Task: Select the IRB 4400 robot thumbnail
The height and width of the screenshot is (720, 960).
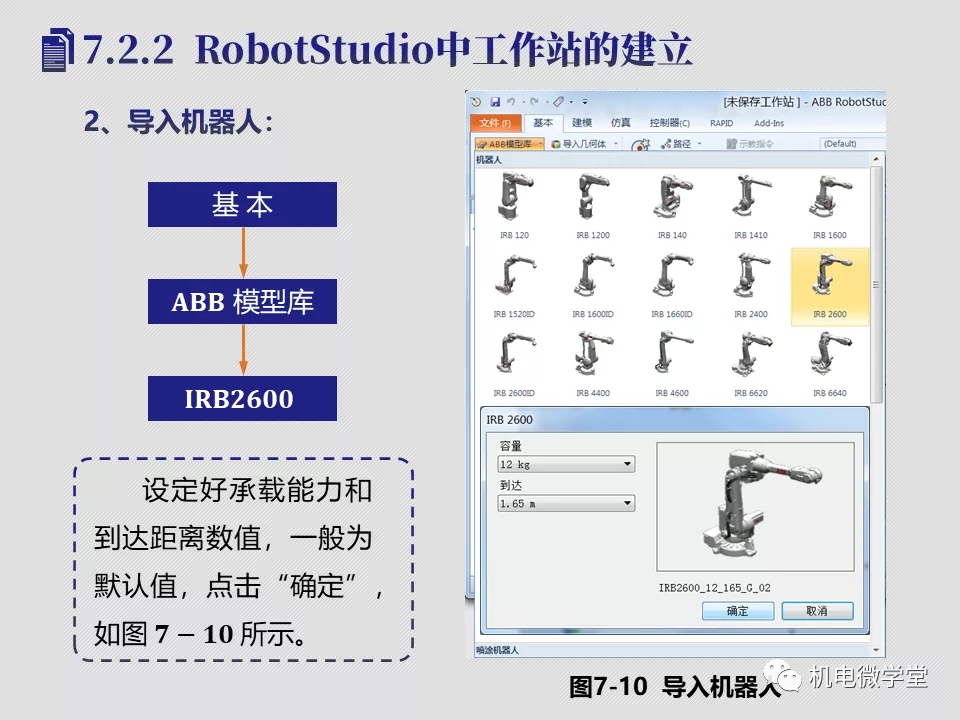Action: (x=593, y=364)
